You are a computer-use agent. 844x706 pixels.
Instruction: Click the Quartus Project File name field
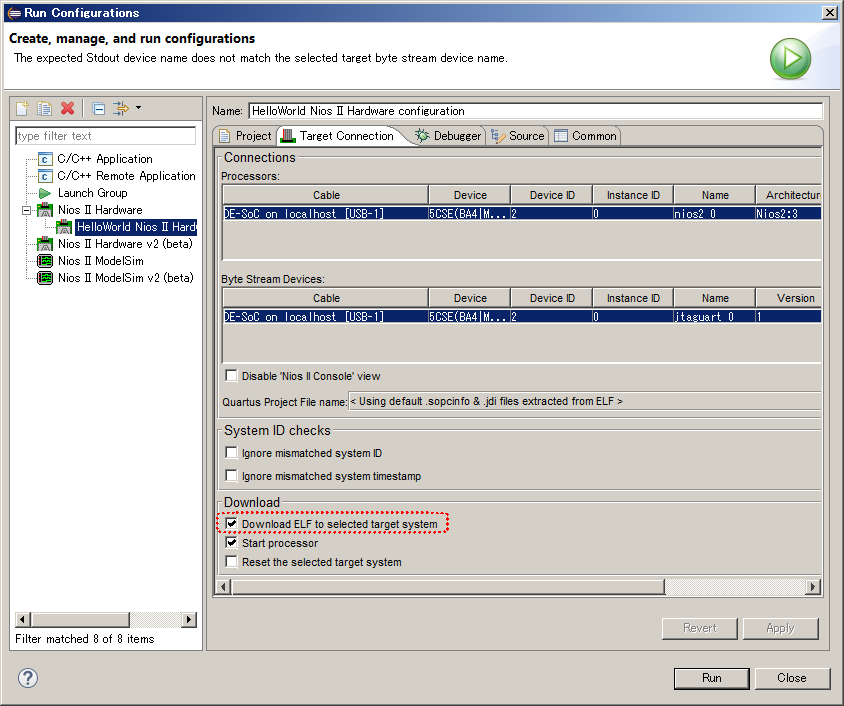coord(585,401)
